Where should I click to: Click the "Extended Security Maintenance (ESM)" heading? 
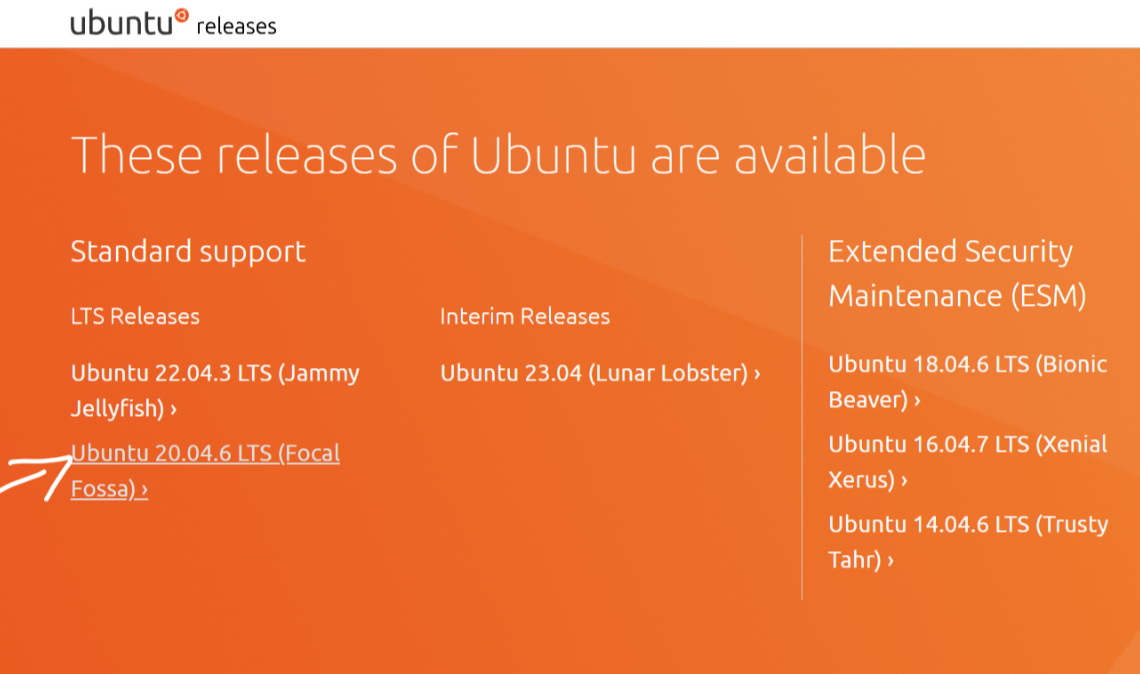click(957, 273)
